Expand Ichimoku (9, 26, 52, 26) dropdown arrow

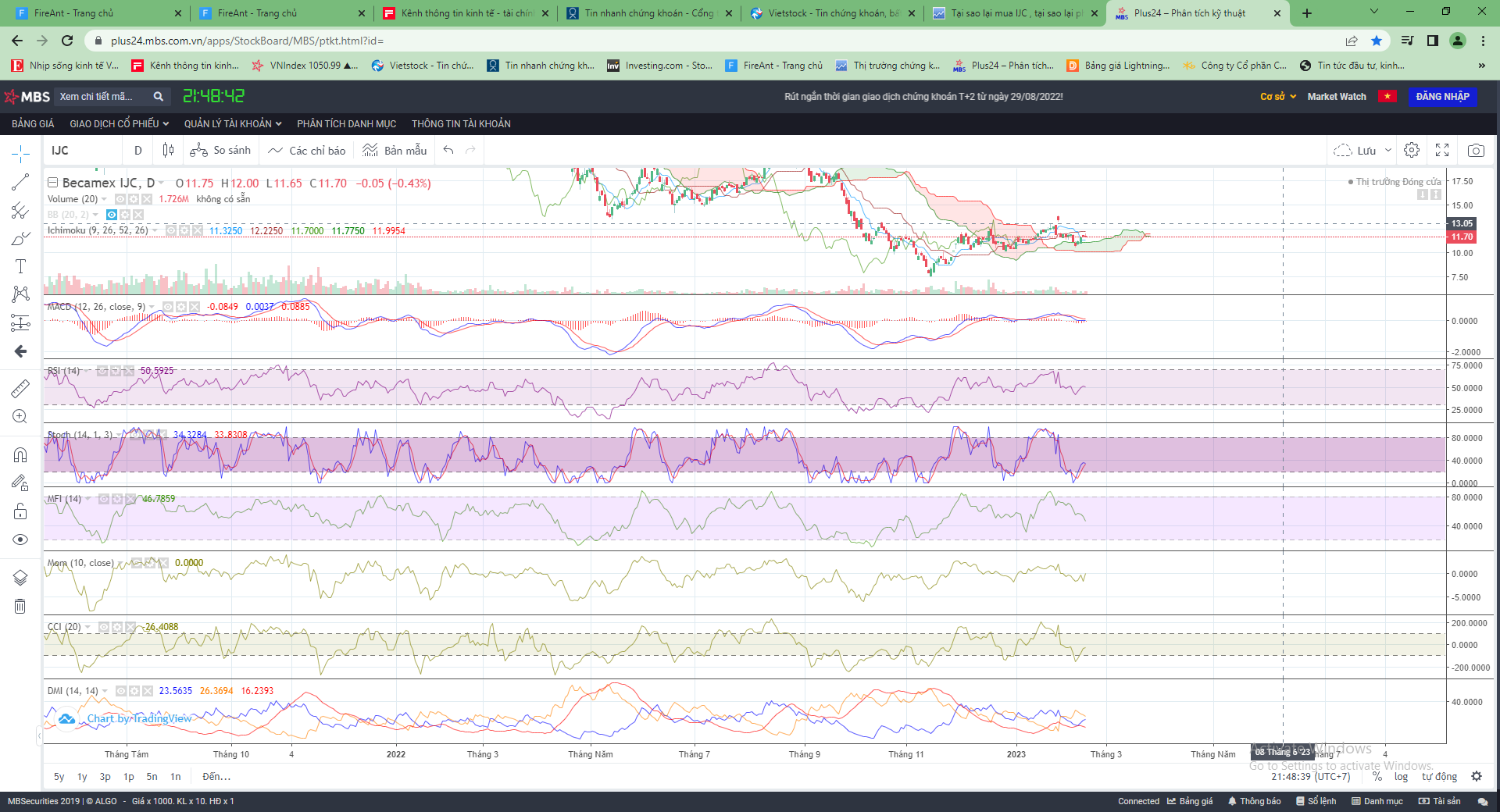pos(155,230)
